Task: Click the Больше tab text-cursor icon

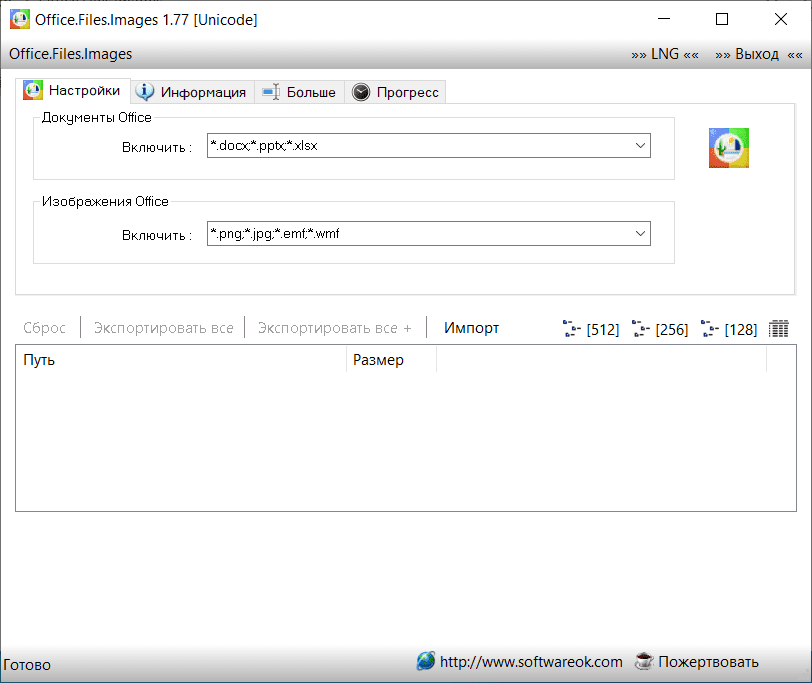Action: 271,92
